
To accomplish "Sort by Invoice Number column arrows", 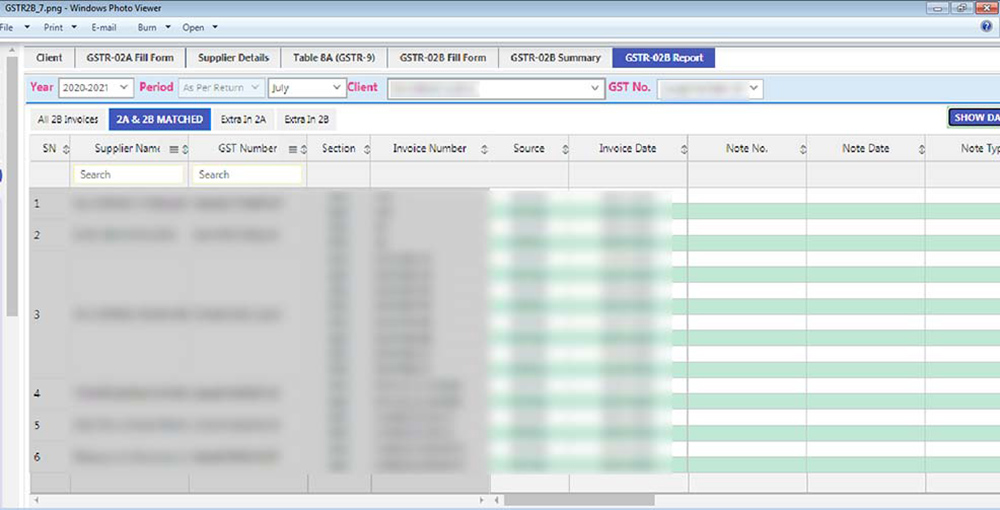I will click(484, 149).
